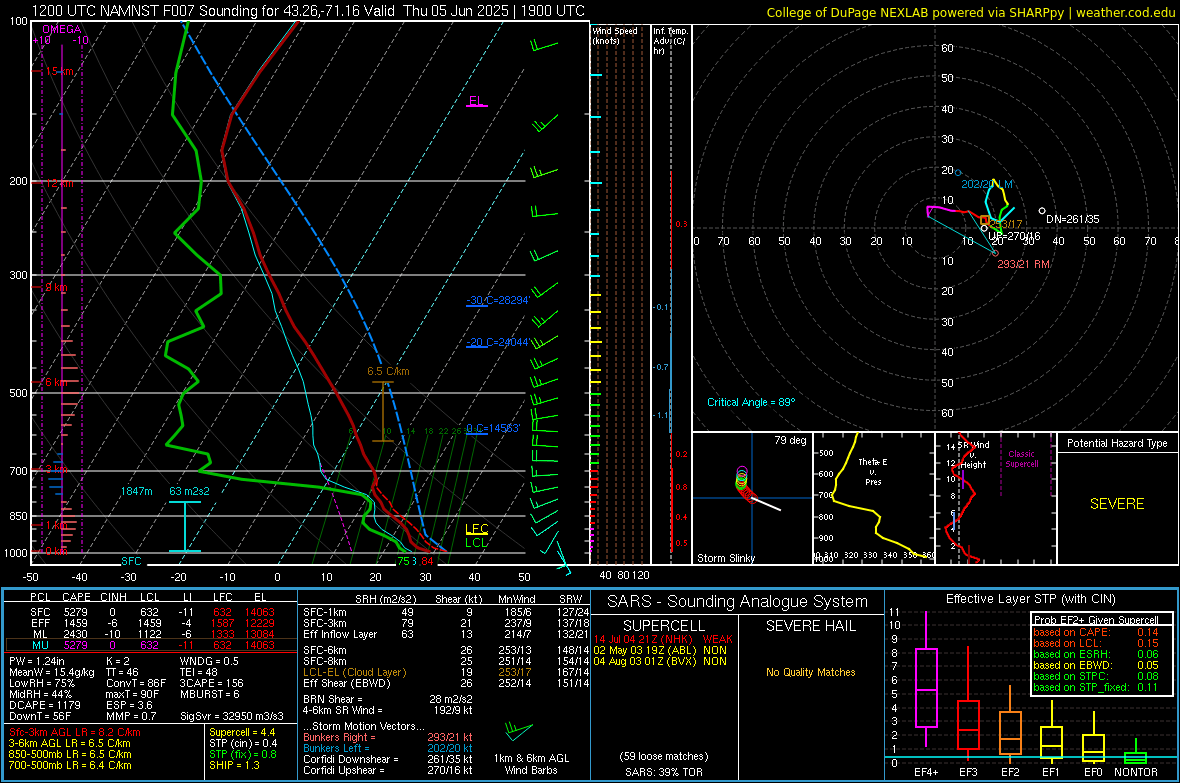This screenshot has width=1180, height=783.
Task: Click the 'SARS - Sounding Analogue System' heading
Action: [737, 602]
